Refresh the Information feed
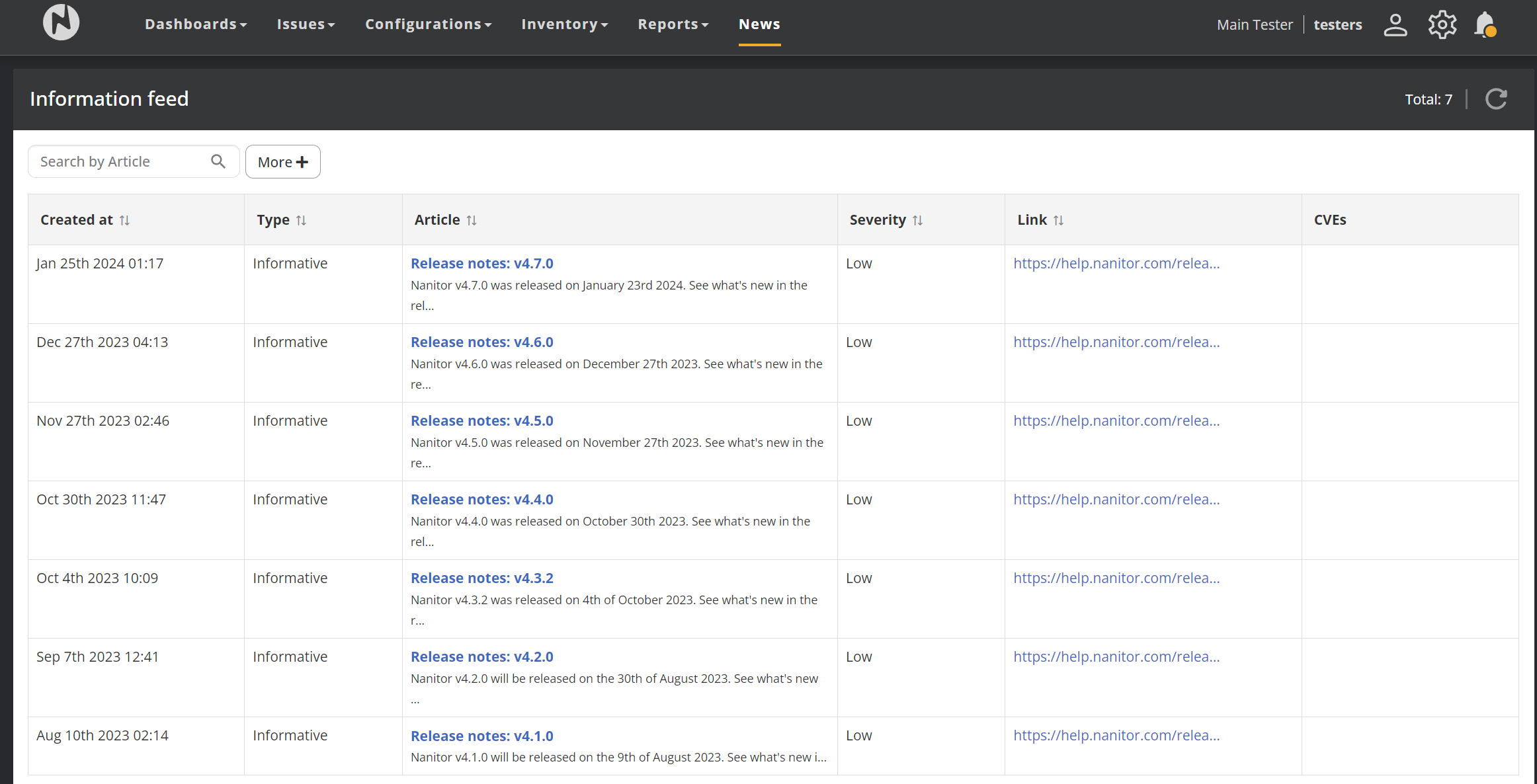Viewport: 1537px width, 784px height. [1496, 99]
